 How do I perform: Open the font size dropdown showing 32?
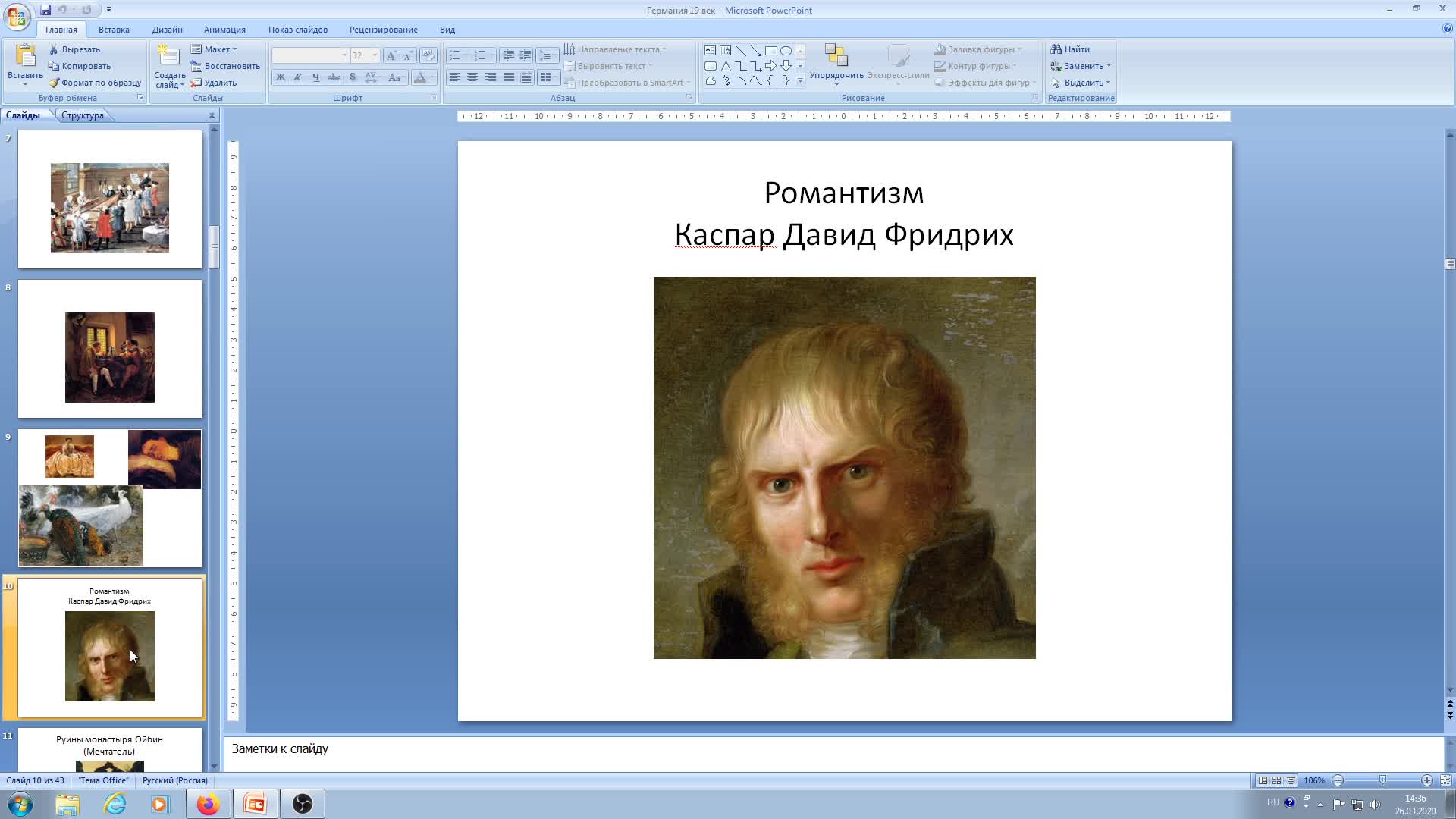[375, 55]
